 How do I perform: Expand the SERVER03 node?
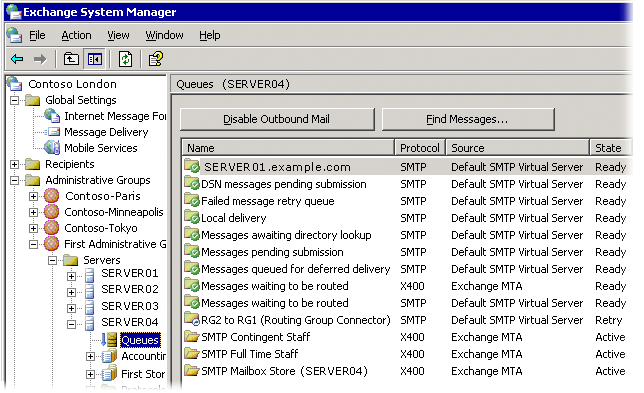pos(71,308)
